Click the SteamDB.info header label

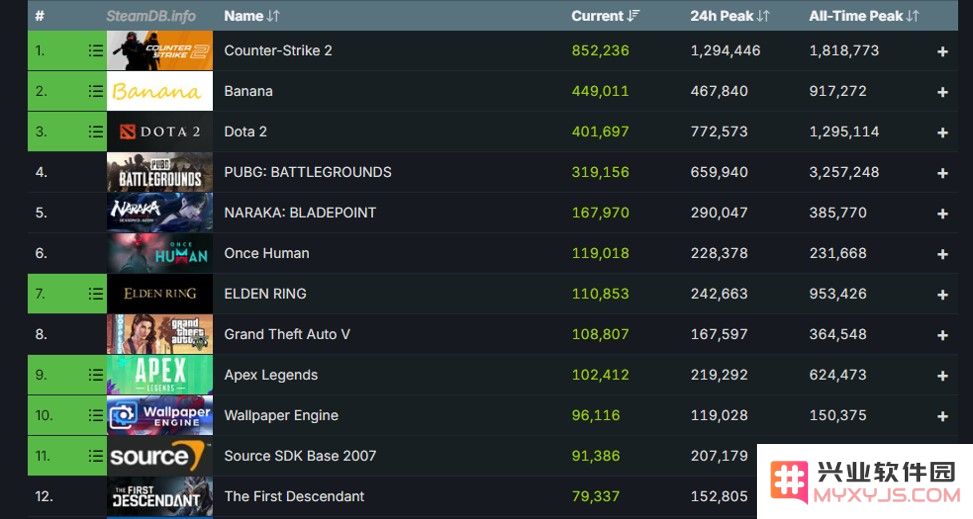(151, 16)
